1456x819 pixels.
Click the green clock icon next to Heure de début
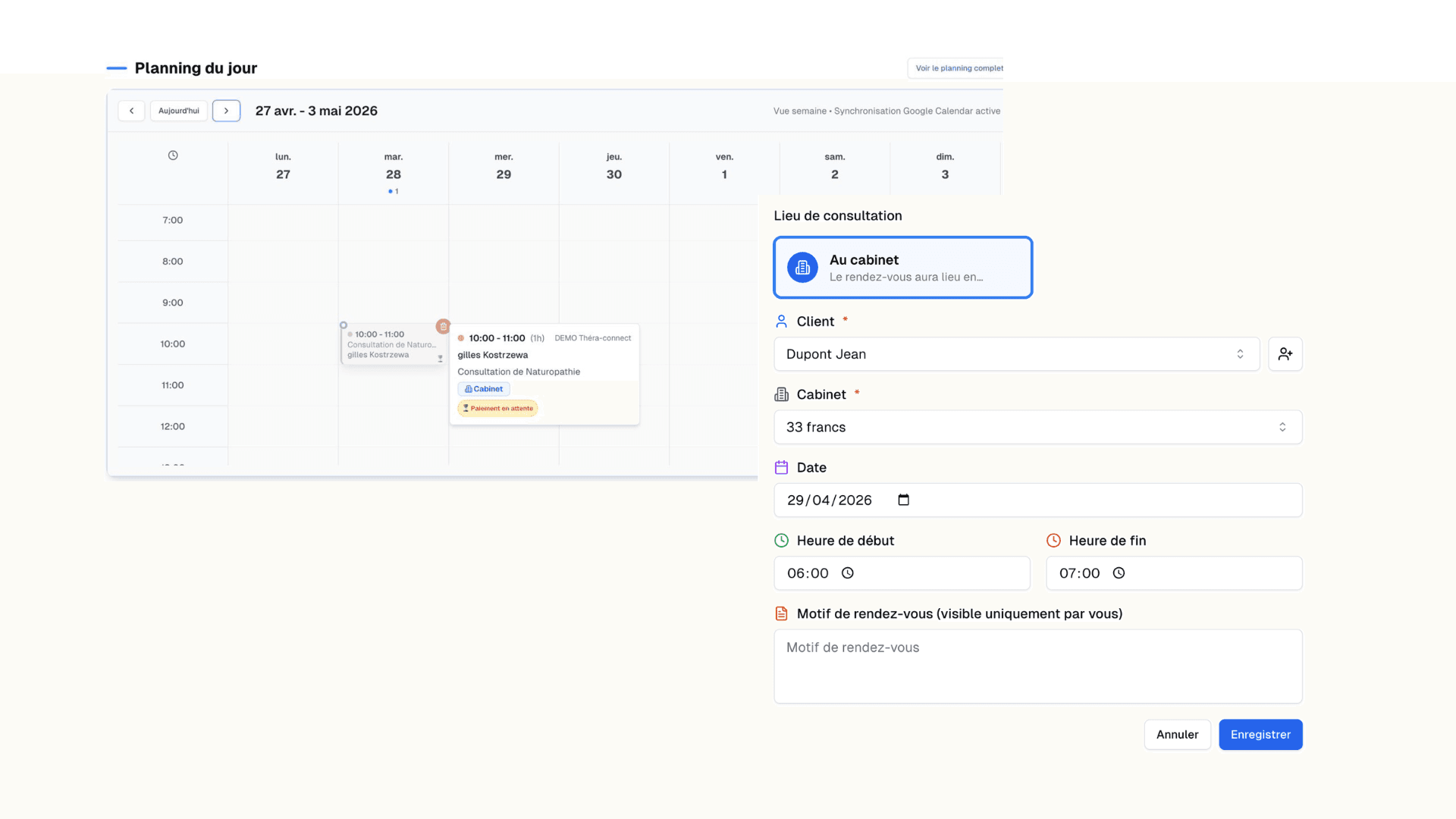coord(781,540)
